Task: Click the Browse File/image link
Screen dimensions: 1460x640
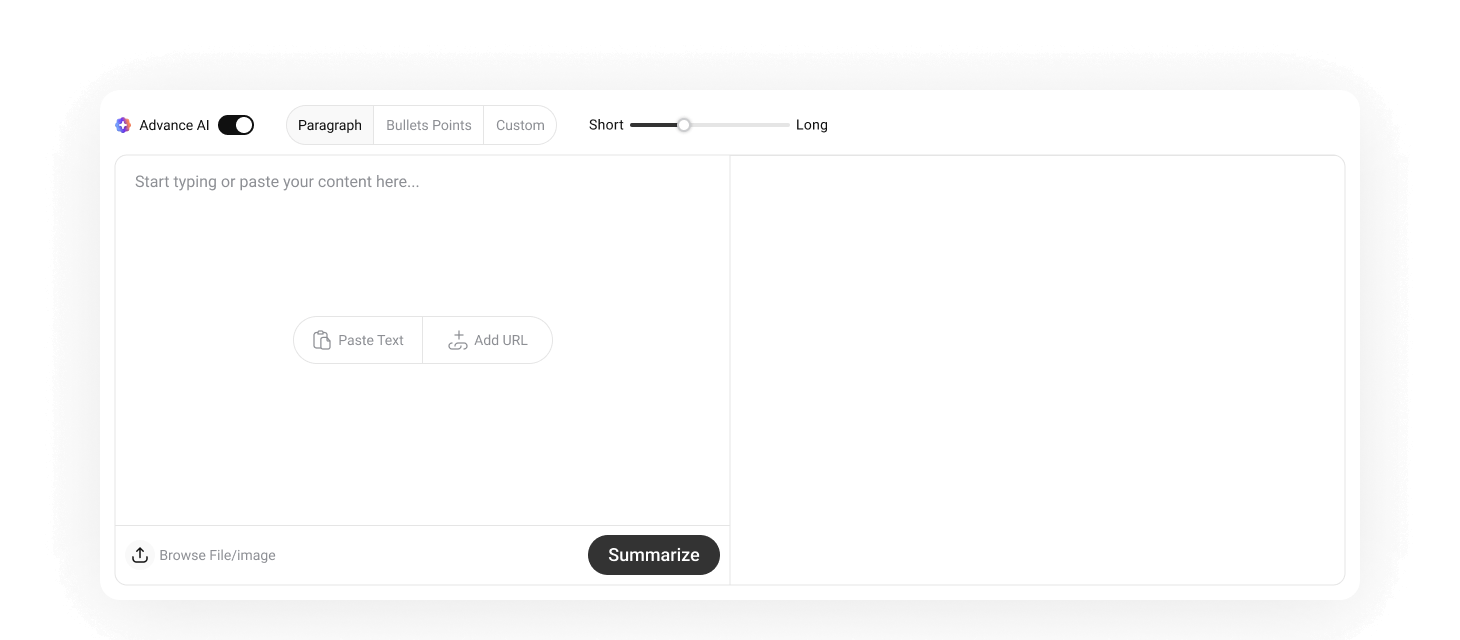Action: click(x=217, y=555)
